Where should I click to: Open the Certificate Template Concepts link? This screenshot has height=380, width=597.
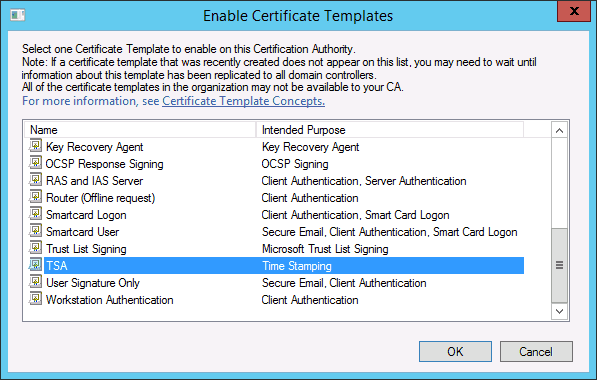tap(244, 101)
